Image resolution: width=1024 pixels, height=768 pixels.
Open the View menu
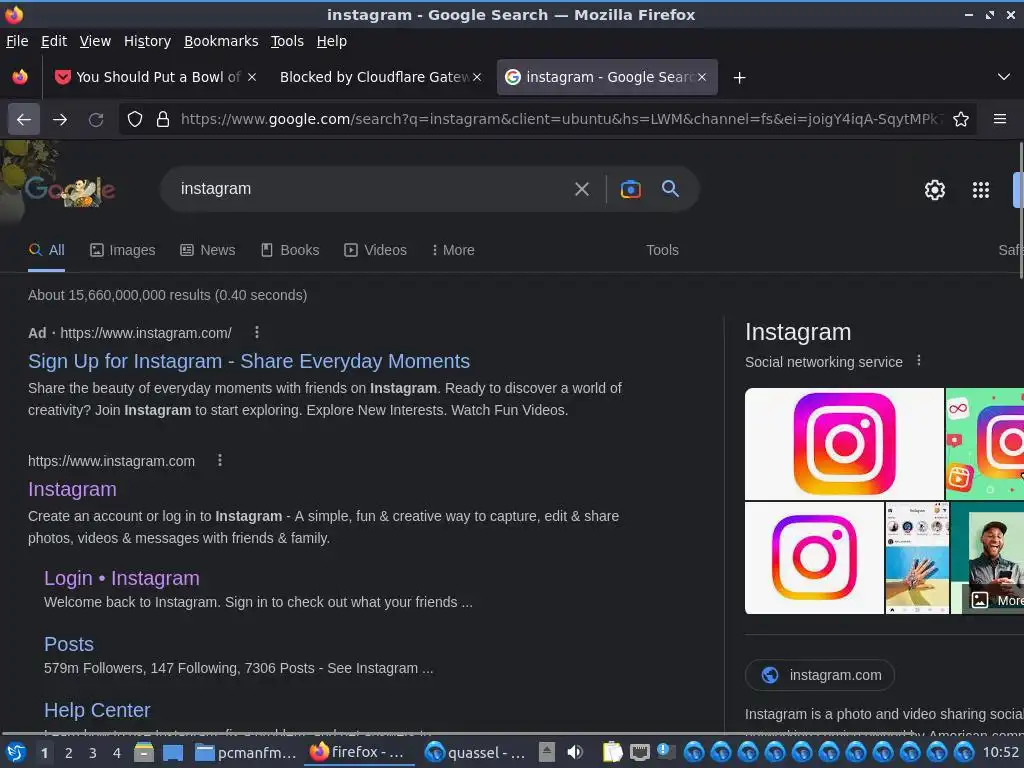(95, 41)
